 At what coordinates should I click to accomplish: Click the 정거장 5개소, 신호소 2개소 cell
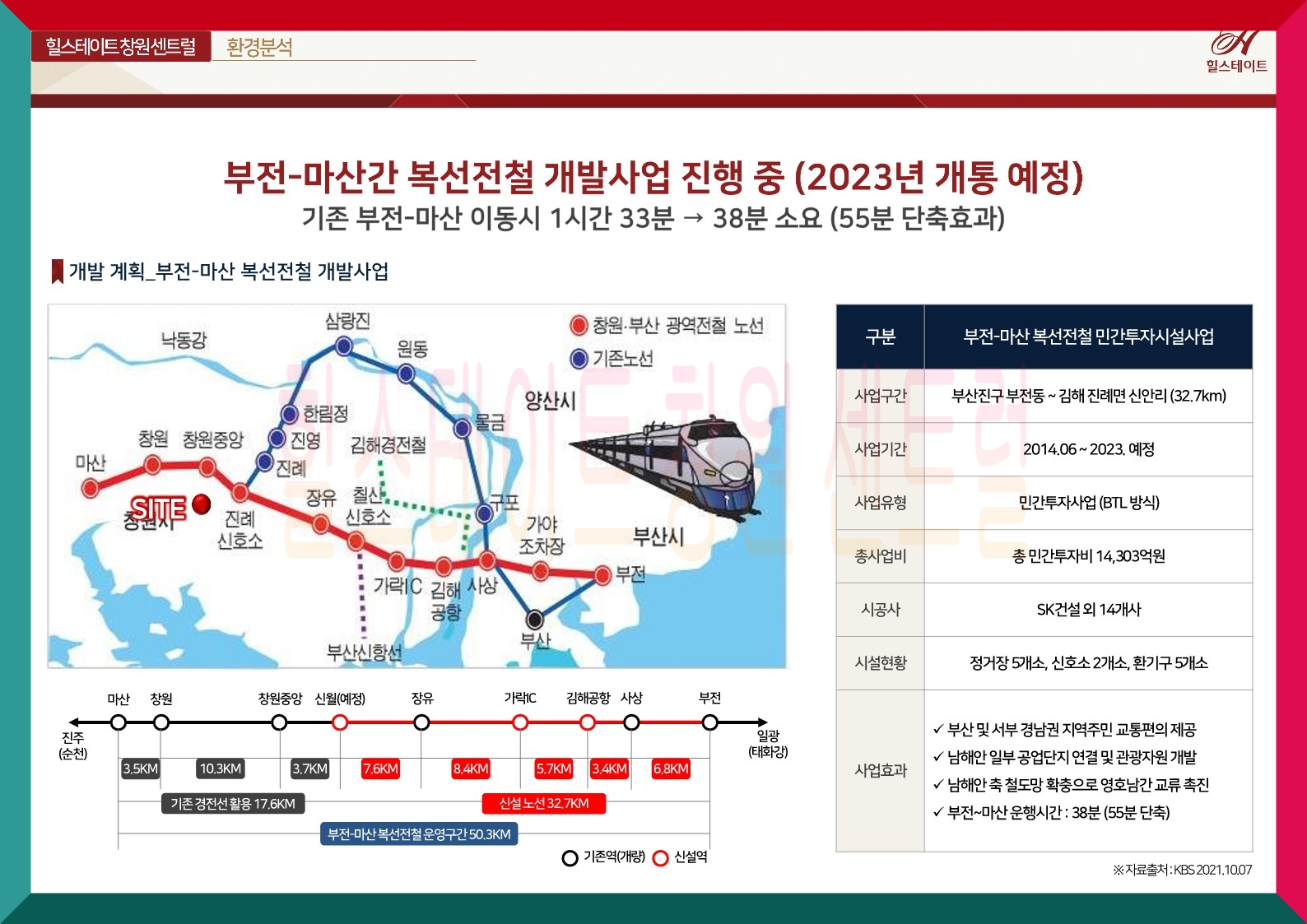(x=1088, y=663)
